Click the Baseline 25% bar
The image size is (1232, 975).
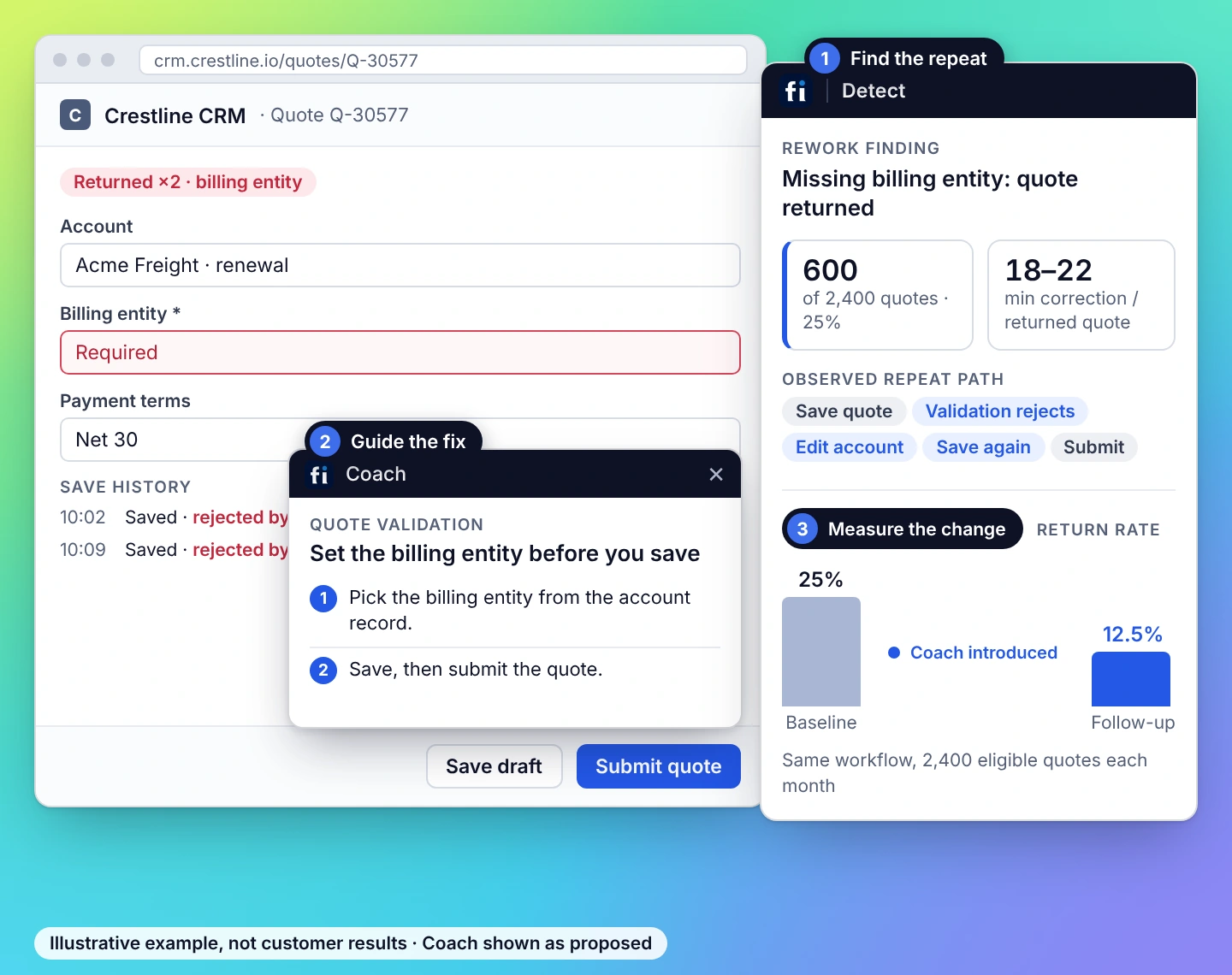click(x=821, y=652)
